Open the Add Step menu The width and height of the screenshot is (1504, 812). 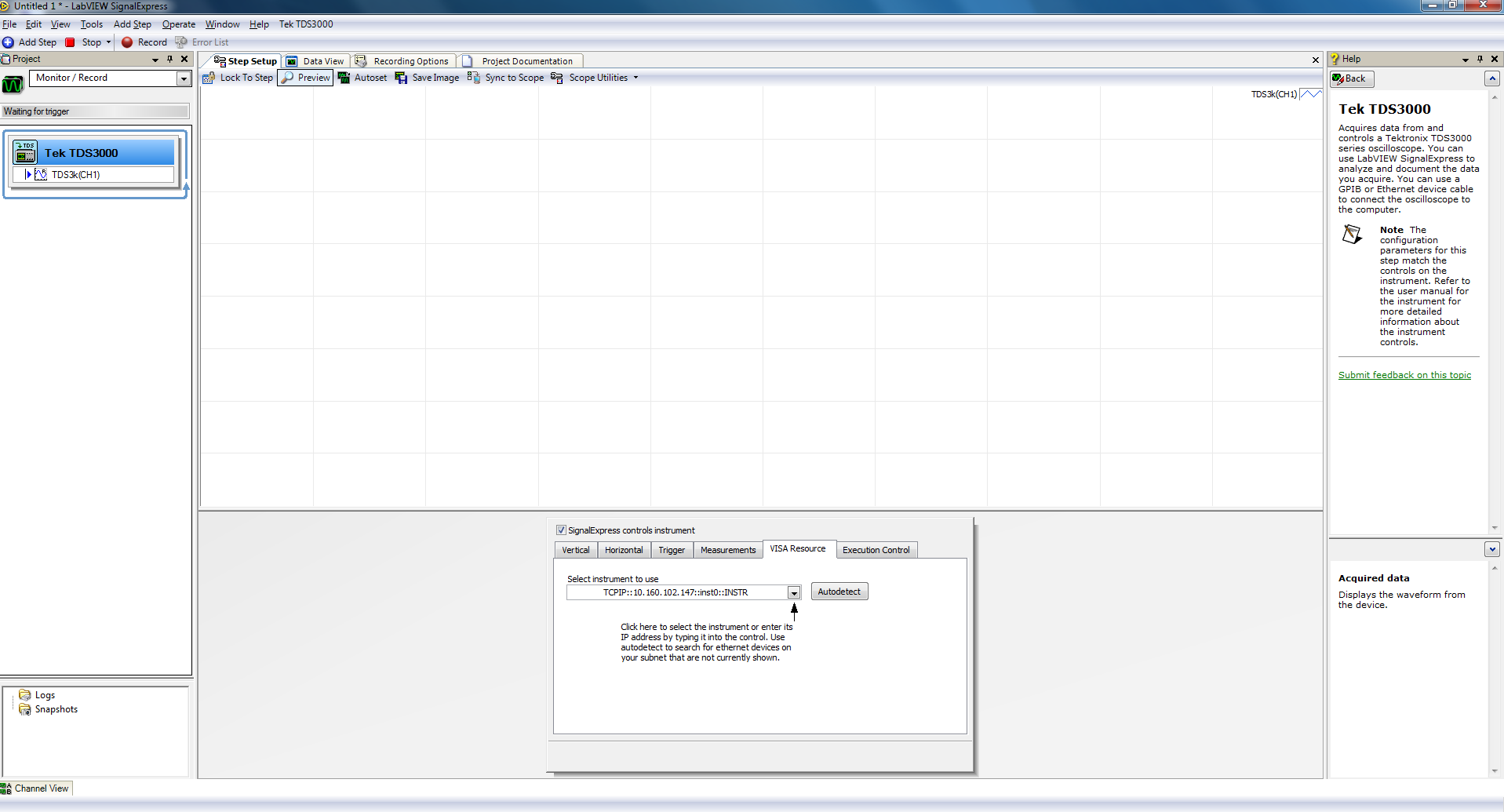pos(133,24)
